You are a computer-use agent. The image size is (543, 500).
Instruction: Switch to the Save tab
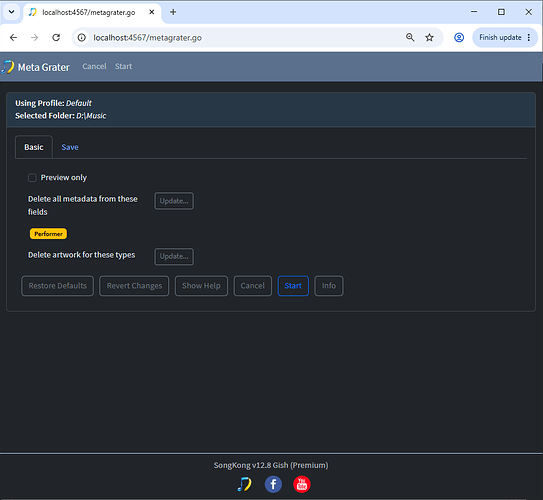coord(70,147)
